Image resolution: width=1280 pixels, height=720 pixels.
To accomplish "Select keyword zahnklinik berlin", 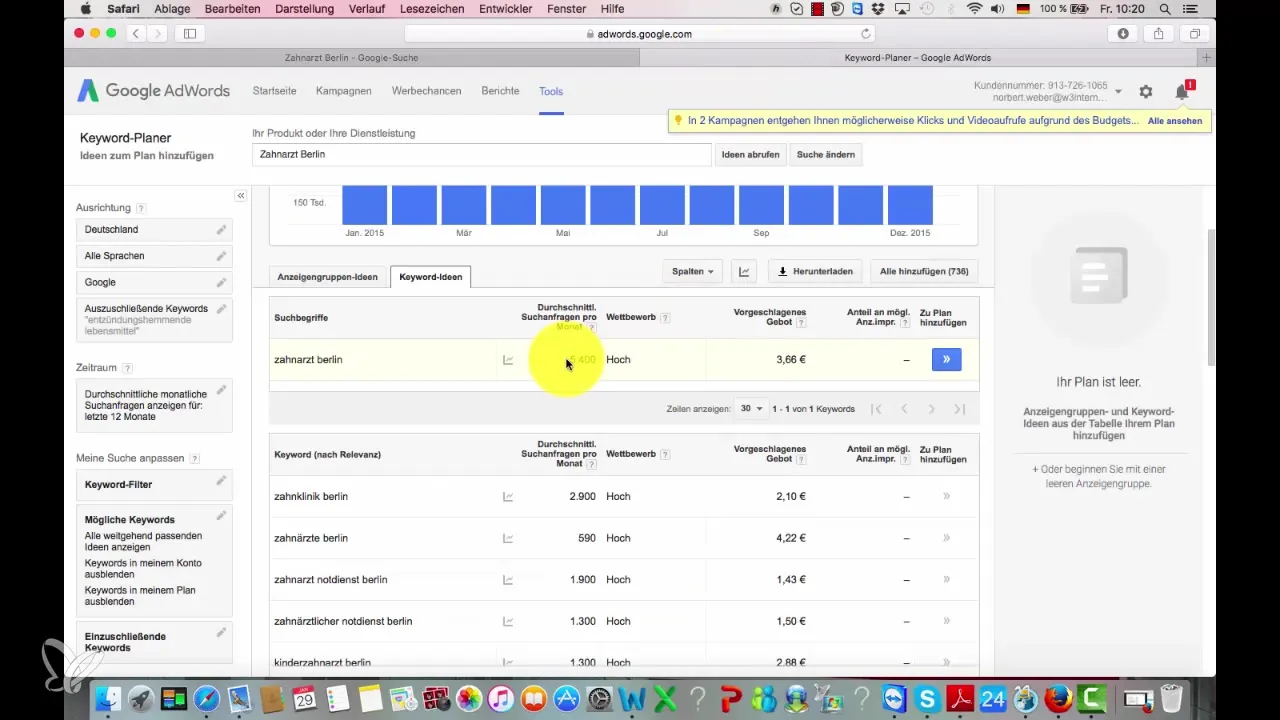I will [311, 497].
